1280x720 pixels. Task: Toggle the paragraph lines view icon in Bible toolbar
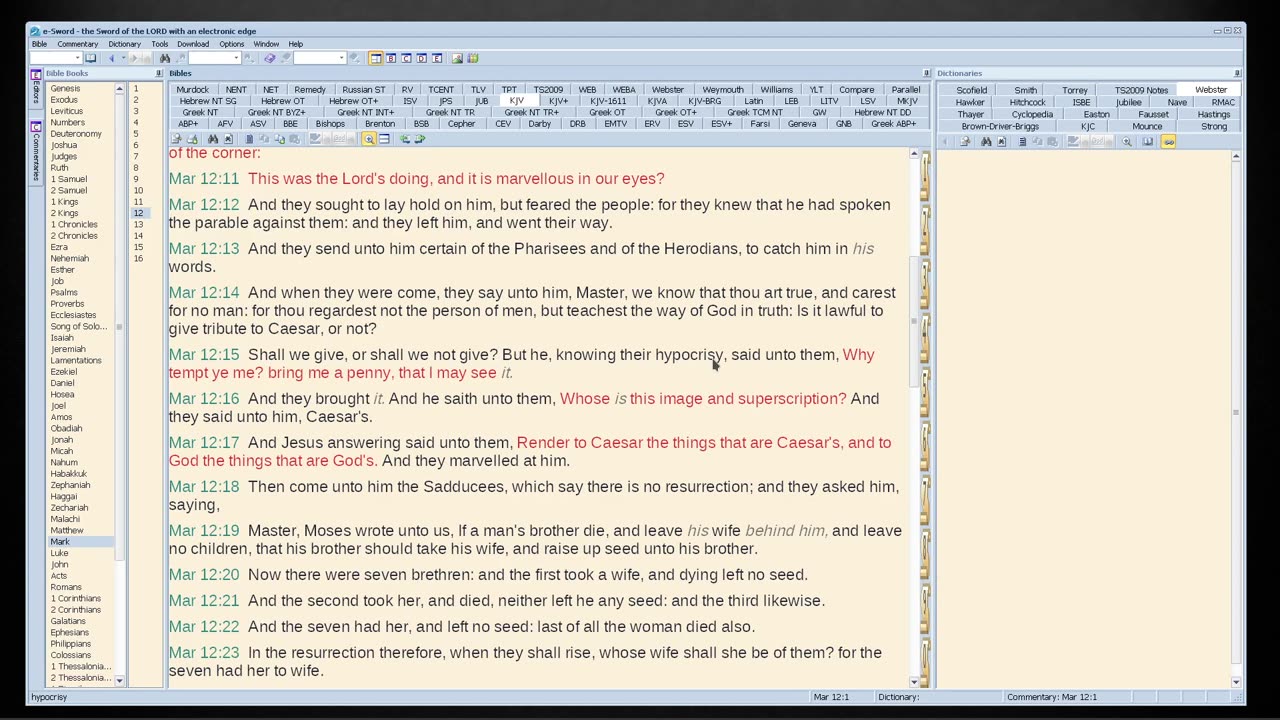384,139
